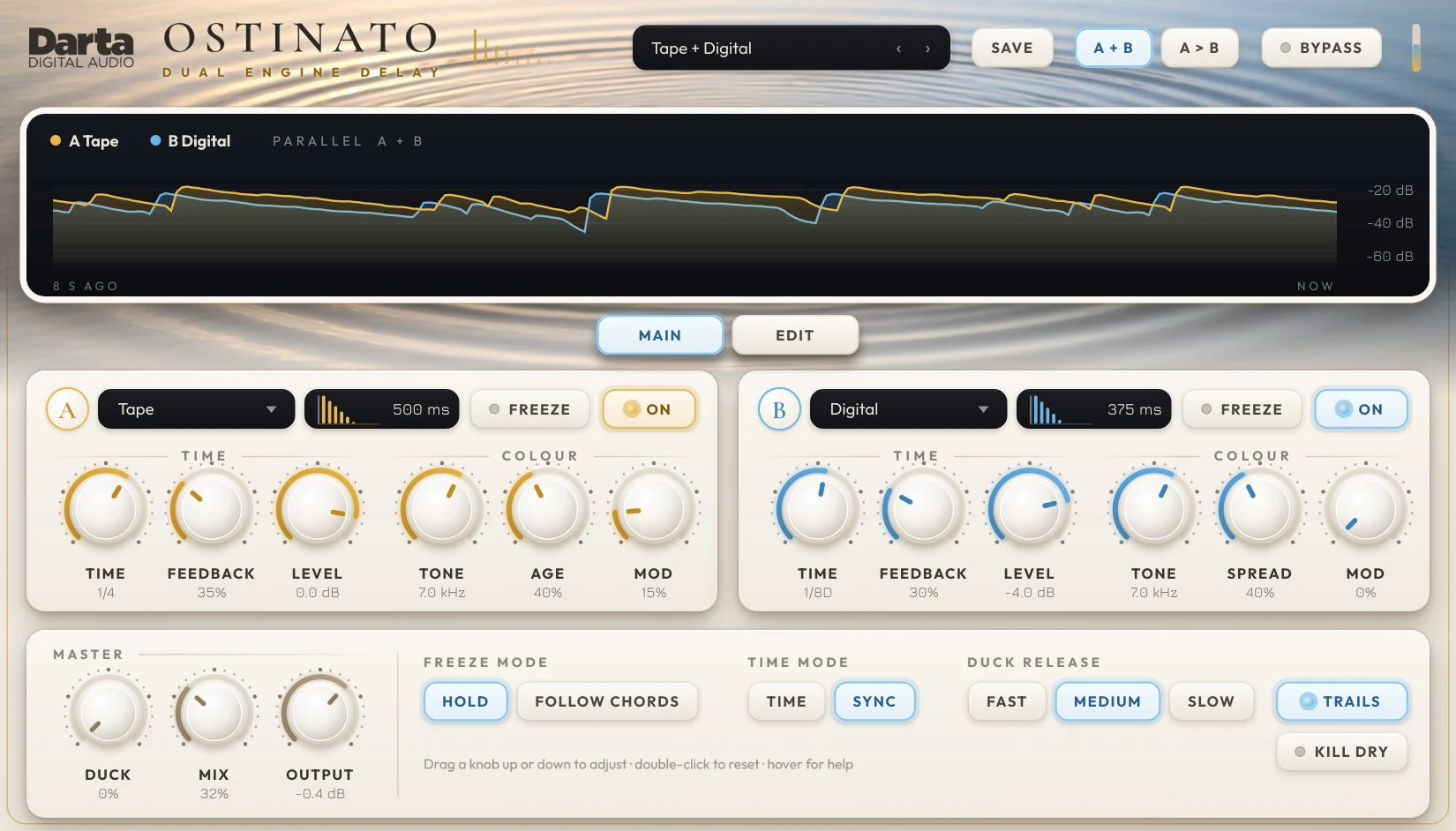This screenshot has width=1456, height=831.
Task: Click the PARALLEL A + B routing label
Action: point(348,141)
